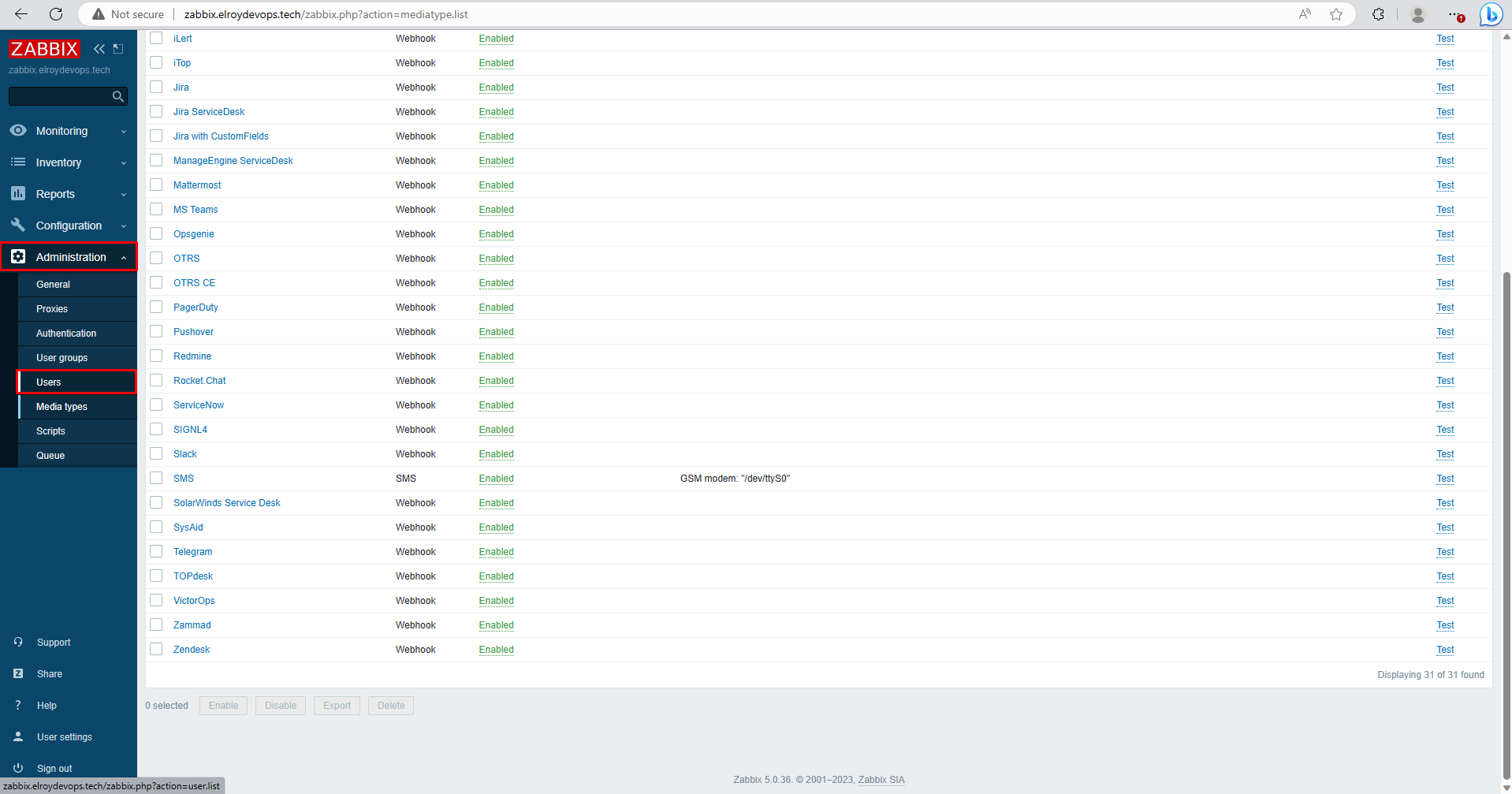Viewport: 1512px width, 794px height.
Task: Reload the page with refresh icon
Action: point(56,14)
